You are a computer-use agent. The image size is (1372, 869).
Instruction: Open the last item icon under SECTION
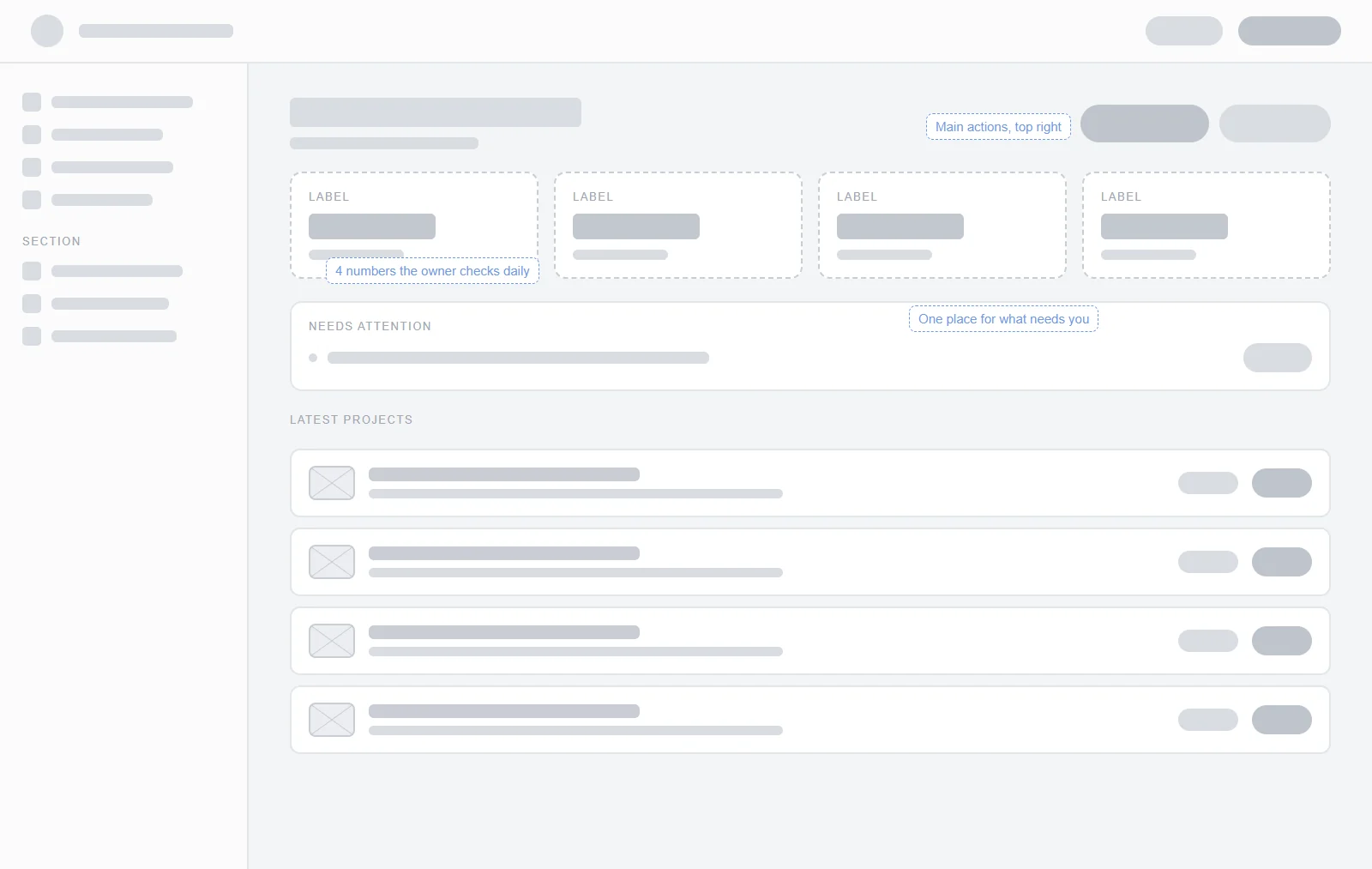32,336
